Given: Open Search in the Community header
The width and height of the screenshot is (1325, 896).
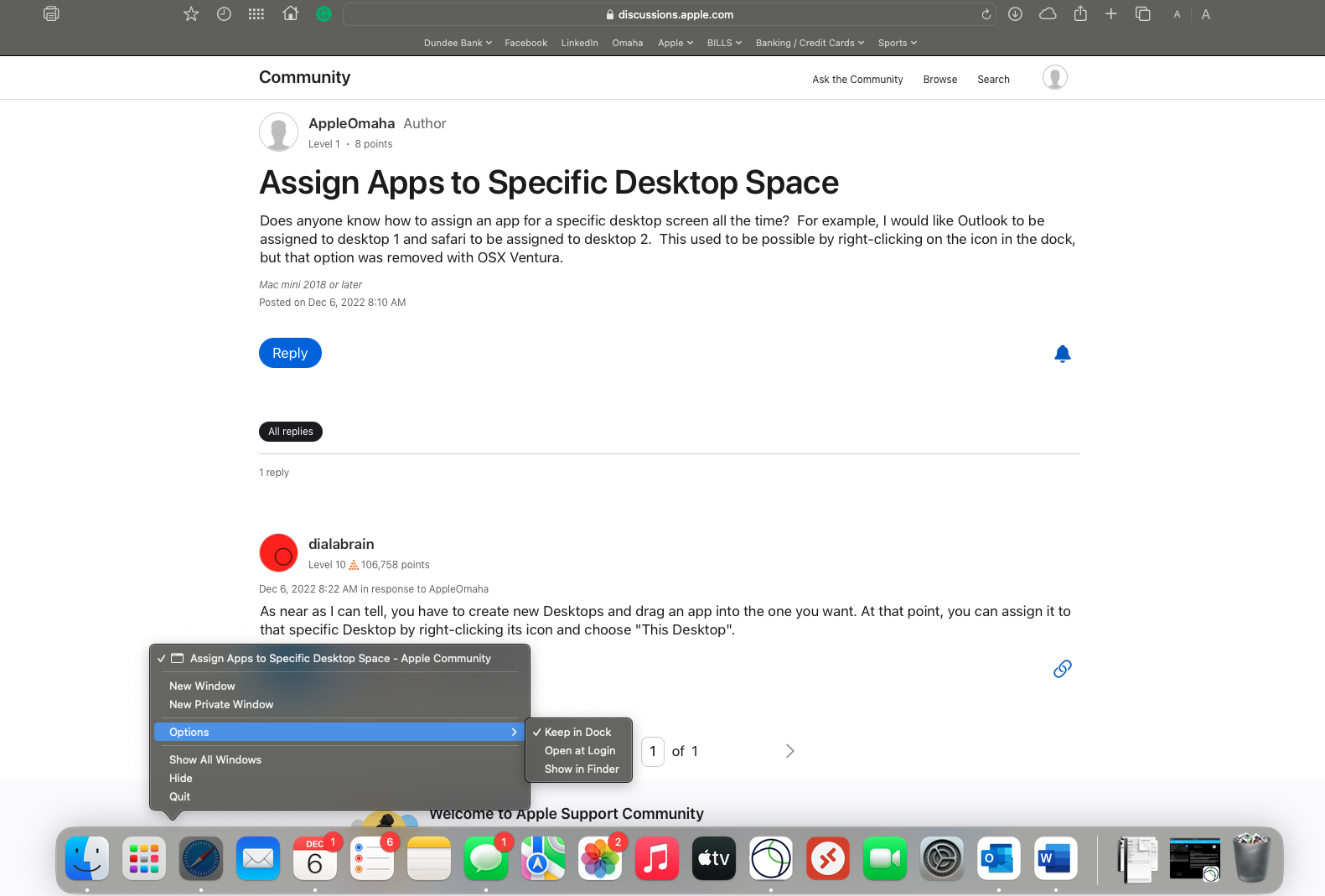Looking at the screenshot, I should (993, 80).
